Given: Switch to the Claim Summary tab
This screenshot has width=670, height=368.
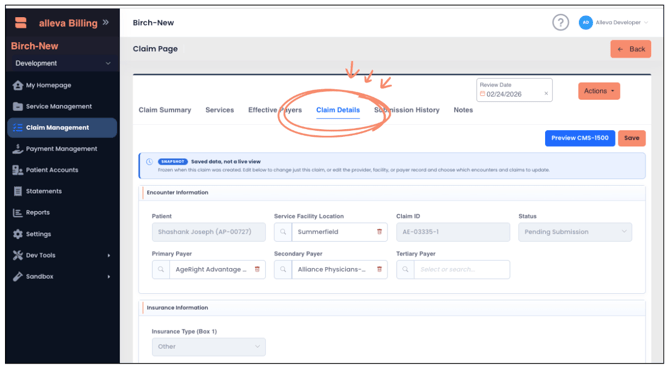Looking at the screenshot, I should pos(165,110).
